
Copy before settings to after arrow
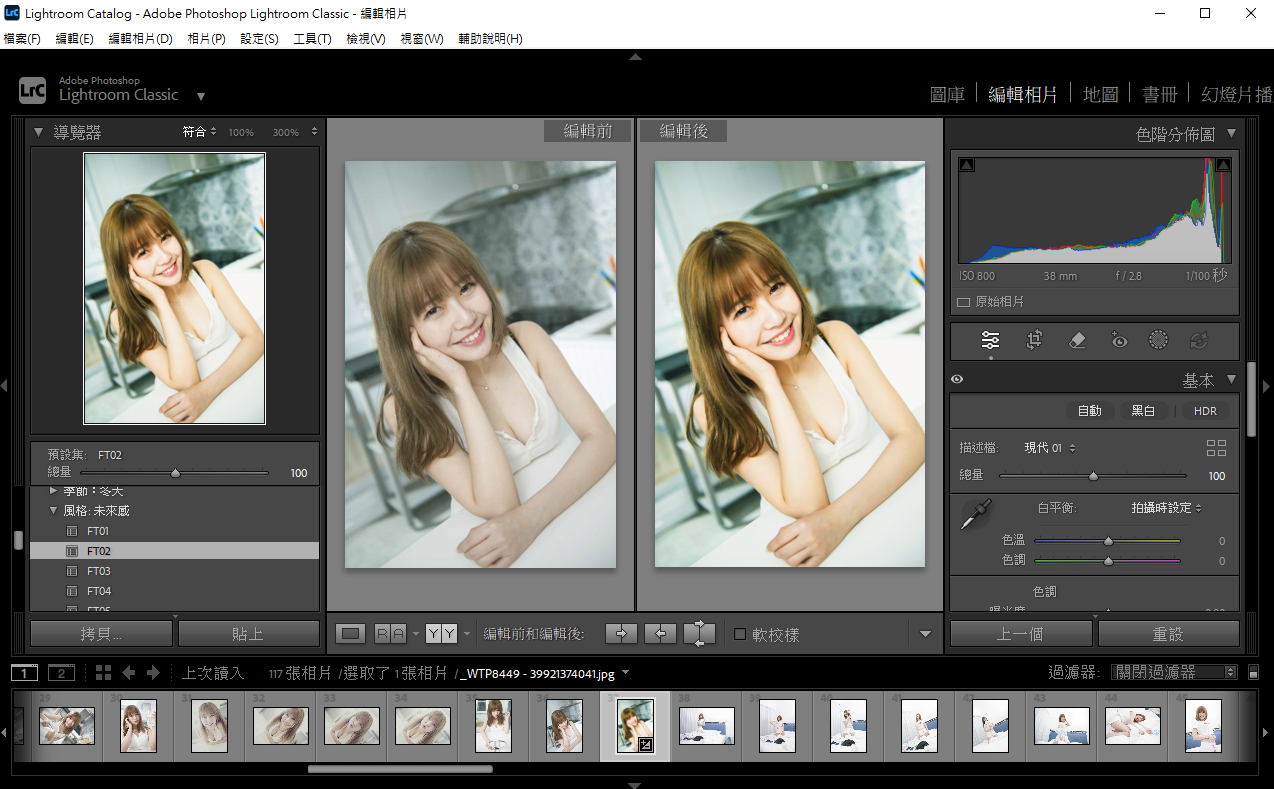[620, 633]
